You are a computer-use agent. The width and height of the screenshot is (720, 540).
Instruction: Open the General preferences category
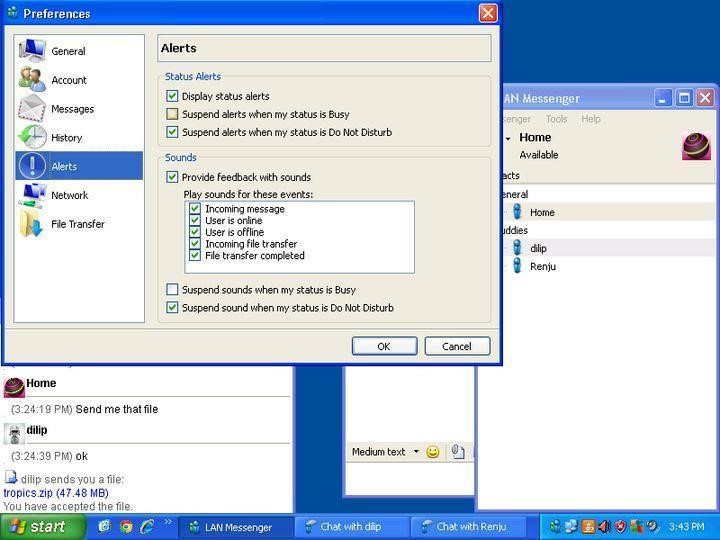click(x=68, y=51)
